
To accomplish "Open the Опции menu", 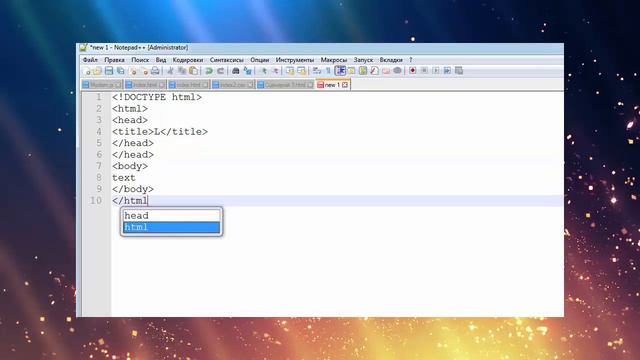I will coord(260,60).
